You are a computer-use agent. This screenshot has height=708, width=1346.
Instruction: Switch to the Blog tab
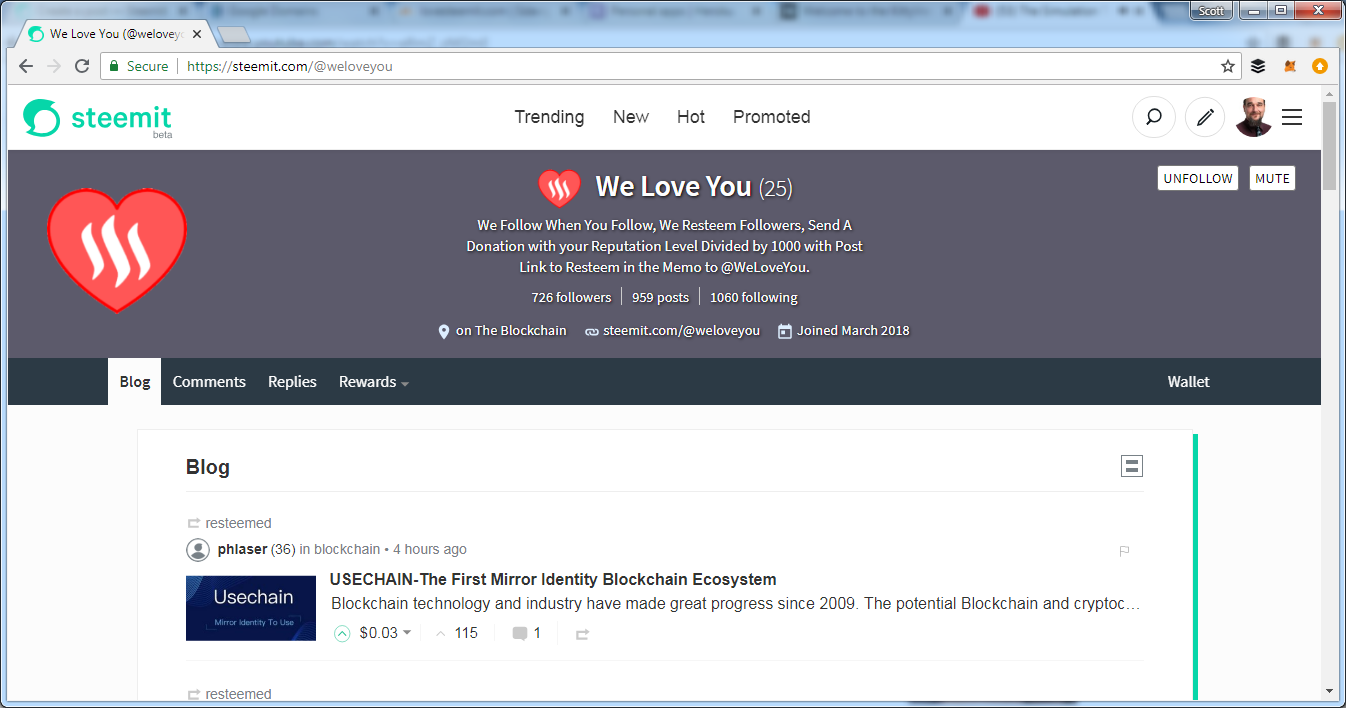coord(135,382)
